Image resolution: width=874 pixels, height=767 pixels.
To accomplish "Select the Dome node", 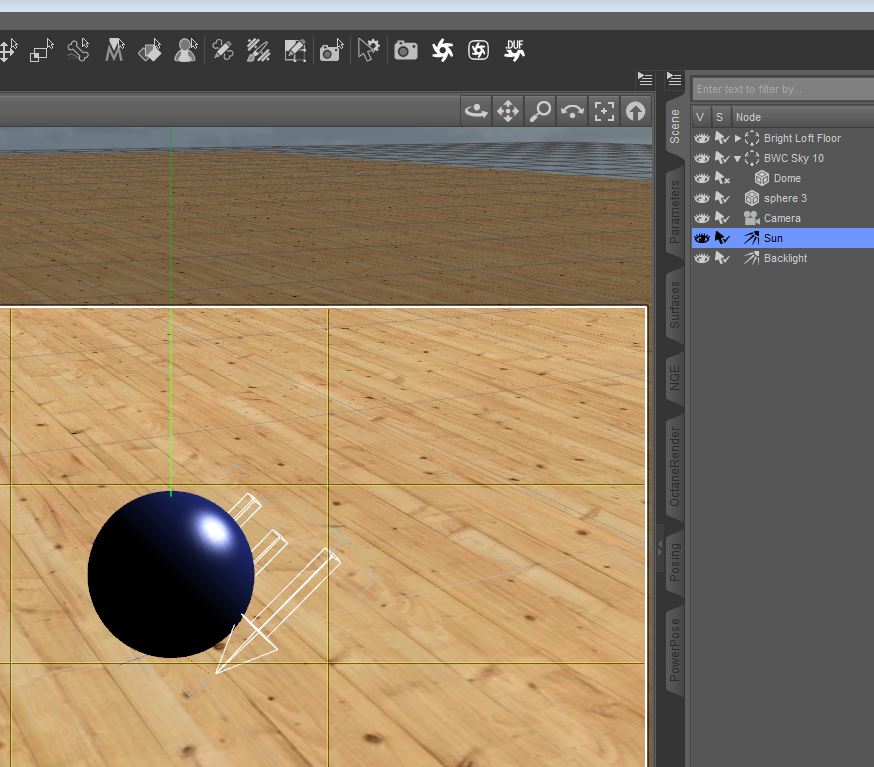I will click(787, 178).
